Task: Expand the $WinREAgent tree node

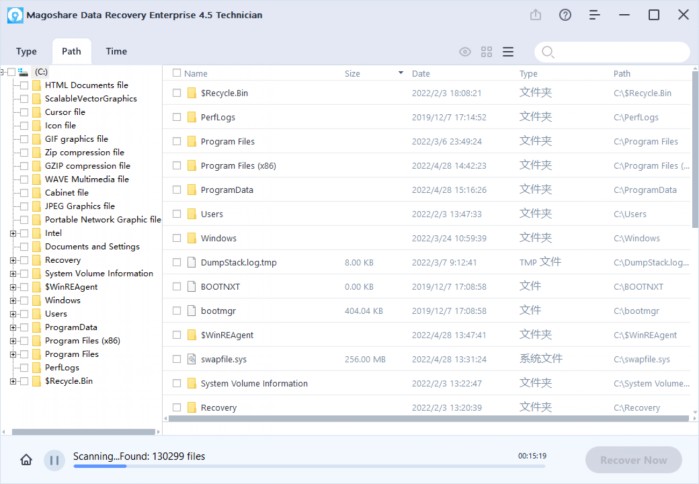Action: click(x=13, y=287)
